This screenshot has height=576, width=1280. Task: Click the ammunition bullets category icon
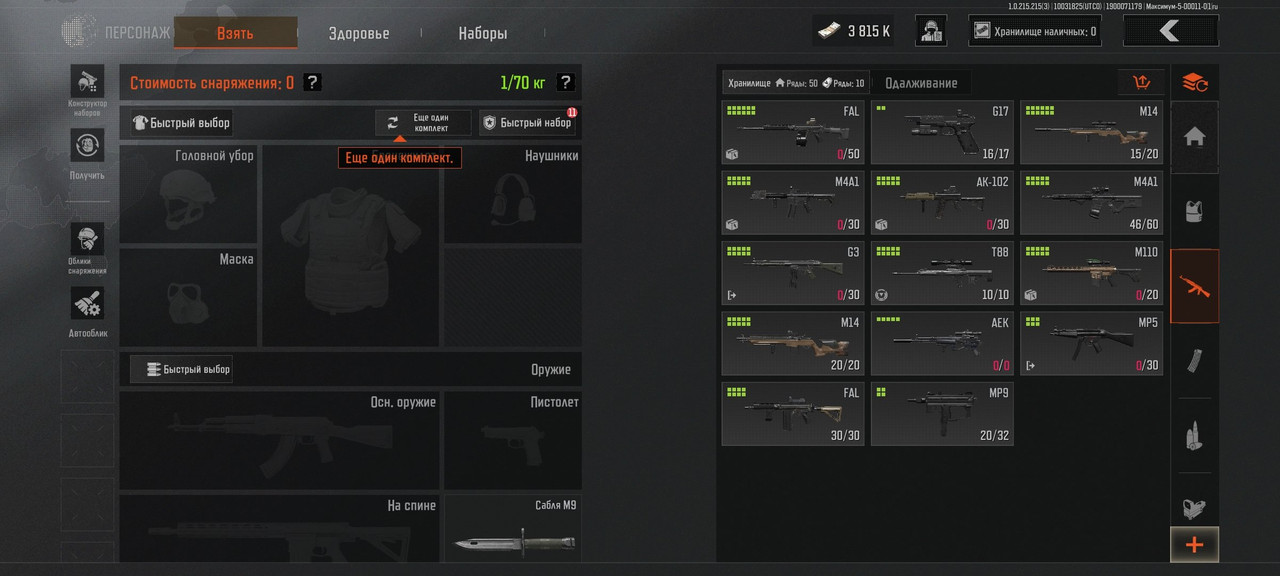(x=1194, y=436)
